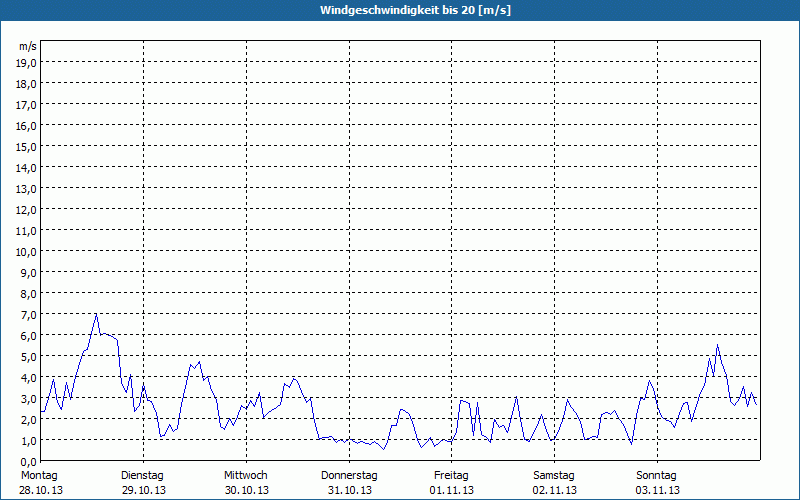Select the 7,0 y-axis label

coord(29,315)
